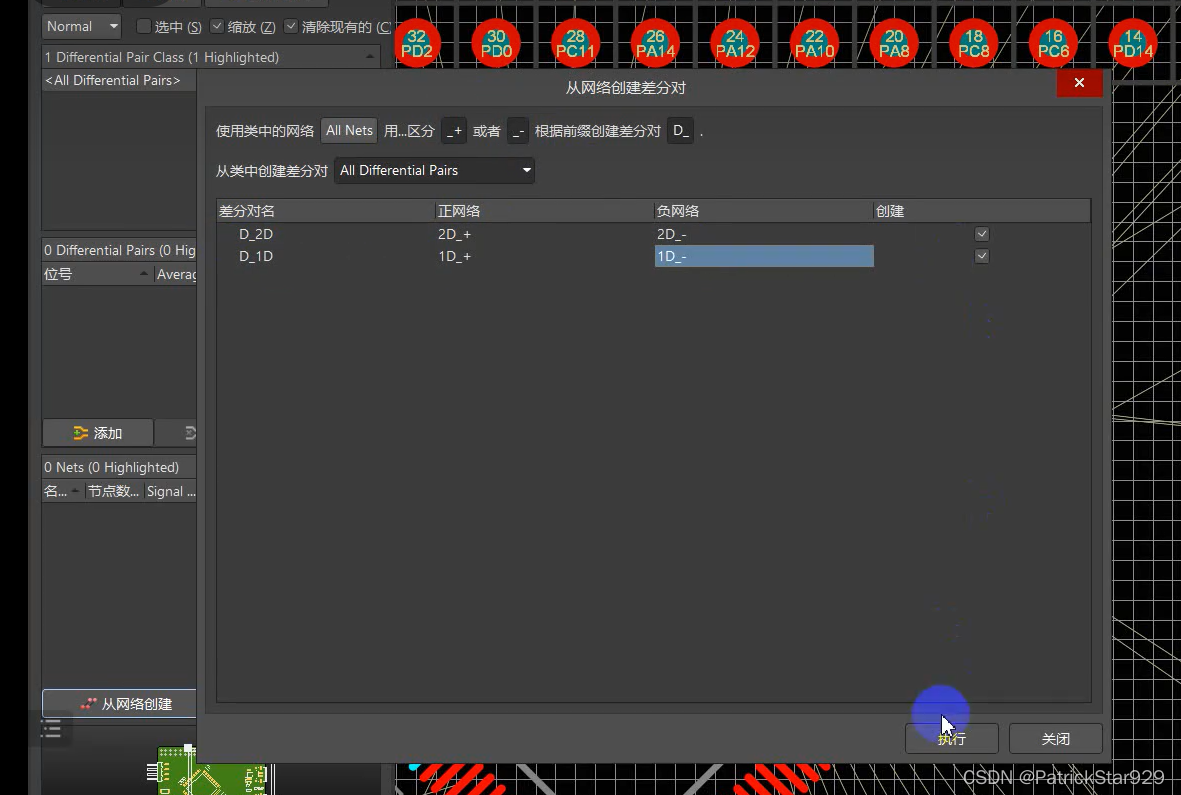Close the create differential pairs dialog with X

pos(1079,83)
